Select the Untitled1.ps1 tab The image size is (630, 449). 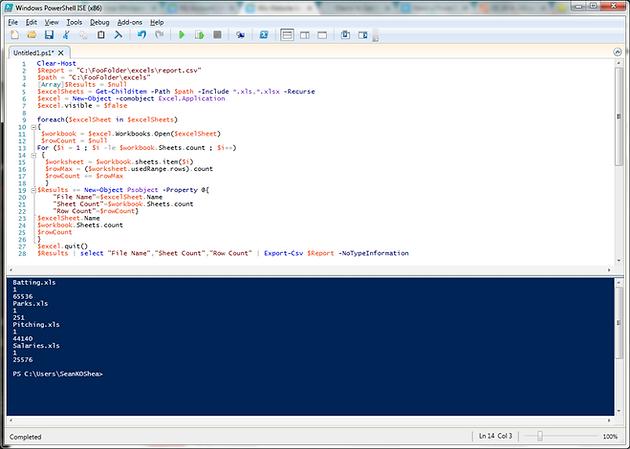point(34,53)
